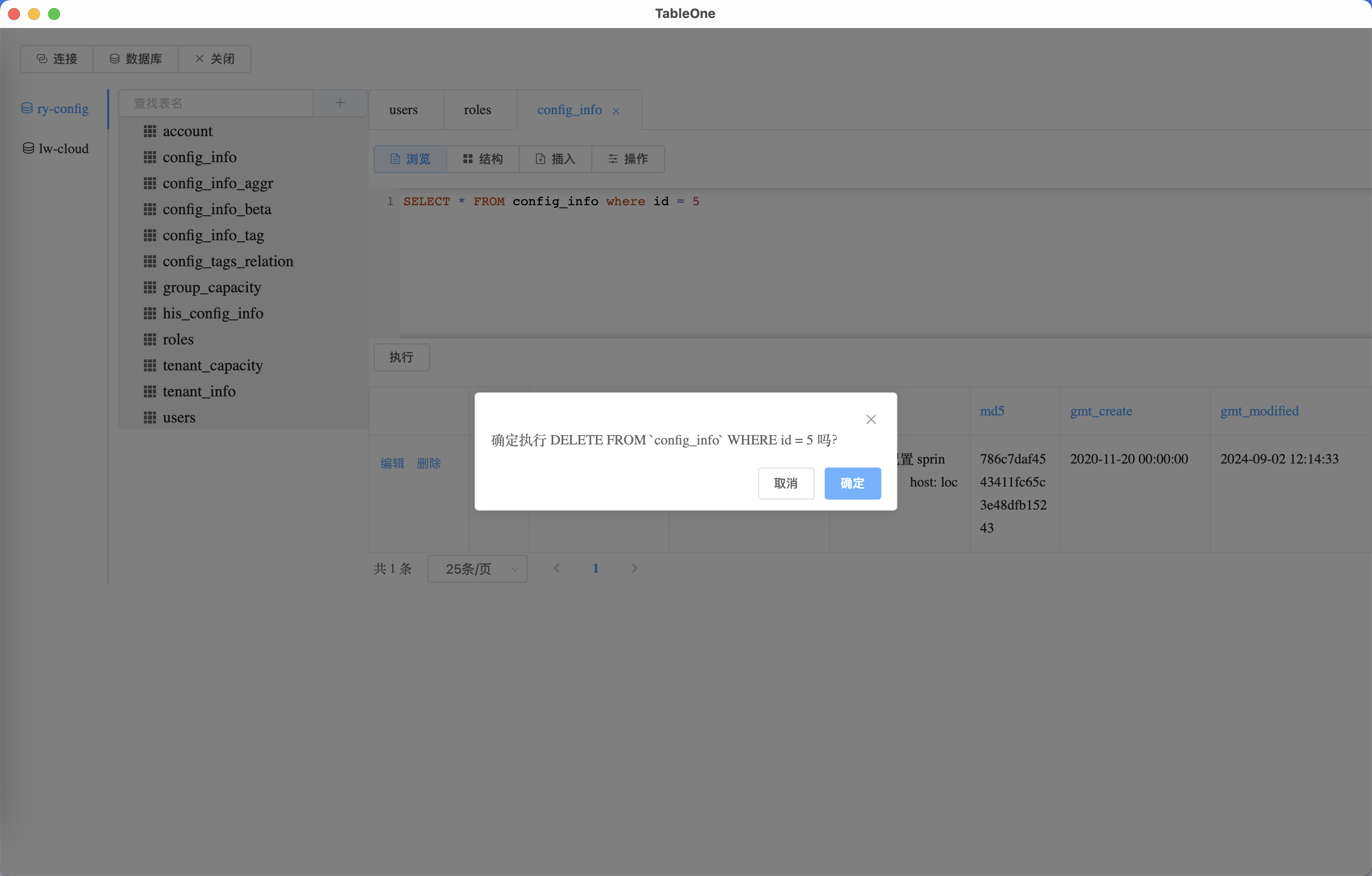Close the config_info tab with its x icon

[616, 111]
